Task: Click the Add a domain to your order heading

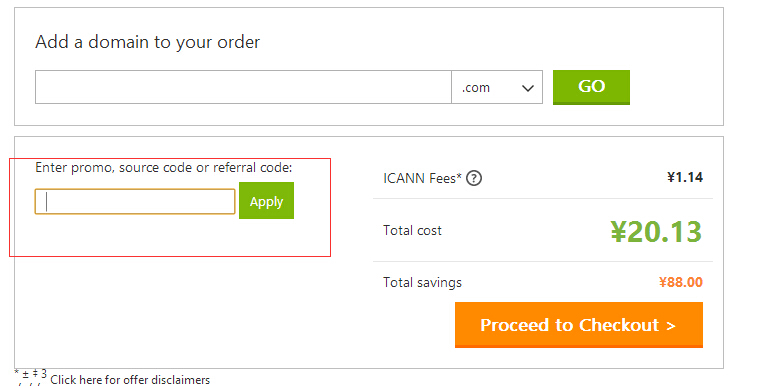Action: tap(148, 42)
